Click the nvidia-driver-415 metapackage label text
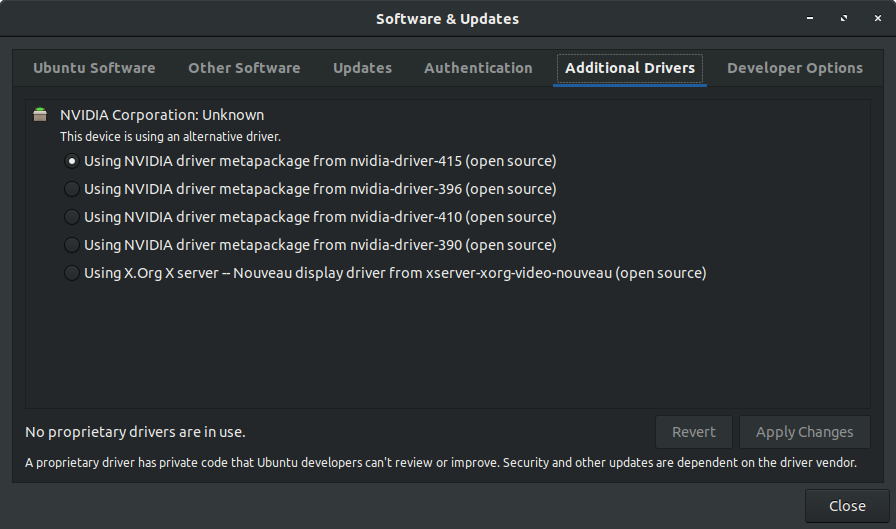This screenshot has width=896, height=529. [320, 161]
